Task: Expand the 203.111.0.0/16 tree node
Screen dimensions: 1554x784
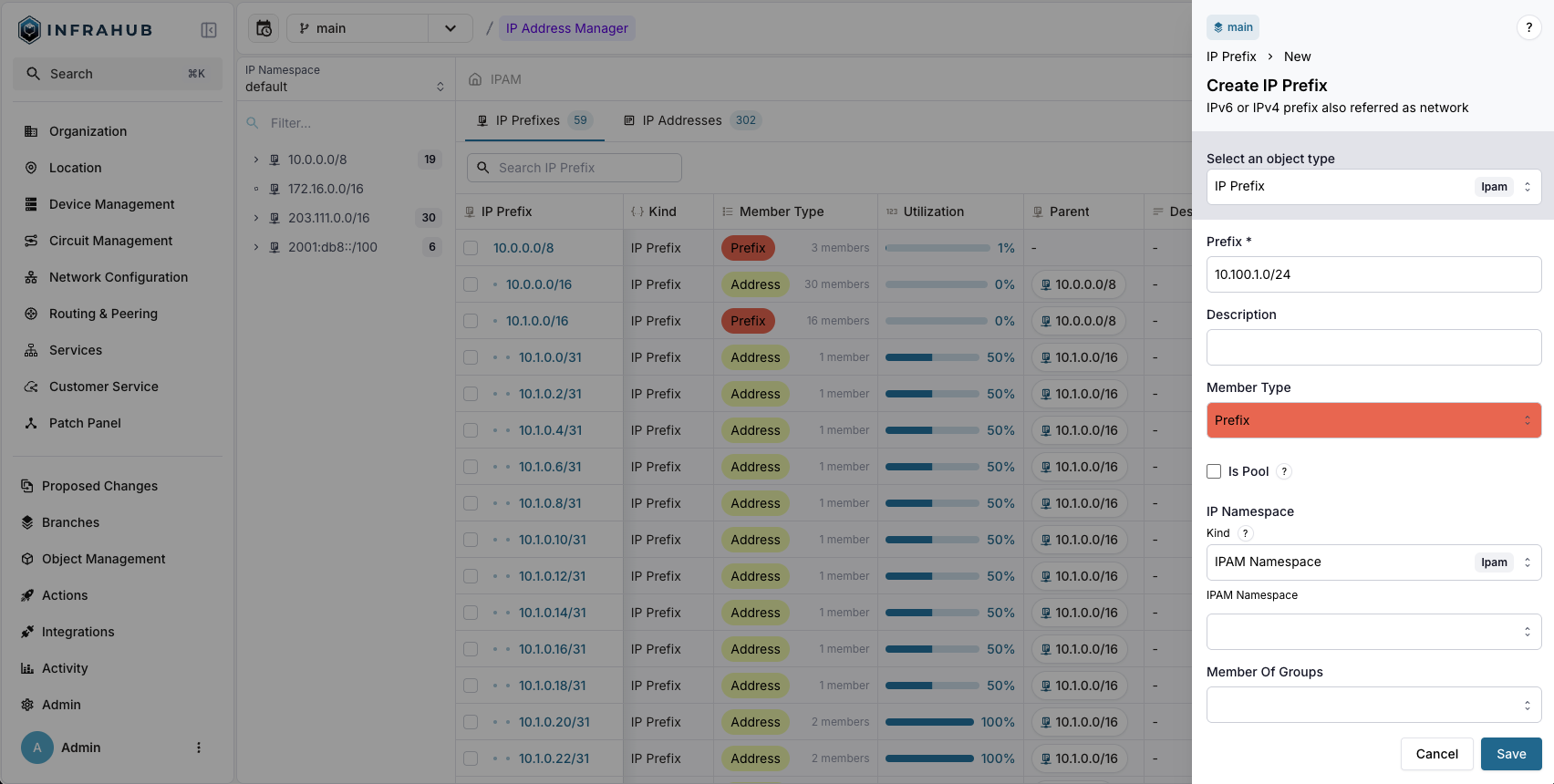Action: click(256, 218)
